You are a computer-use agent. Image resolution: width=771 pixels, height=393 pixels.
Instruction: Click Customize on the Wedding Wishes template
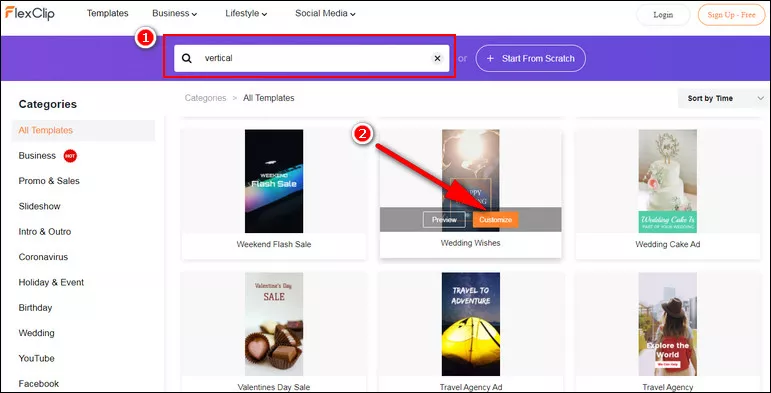496,220
